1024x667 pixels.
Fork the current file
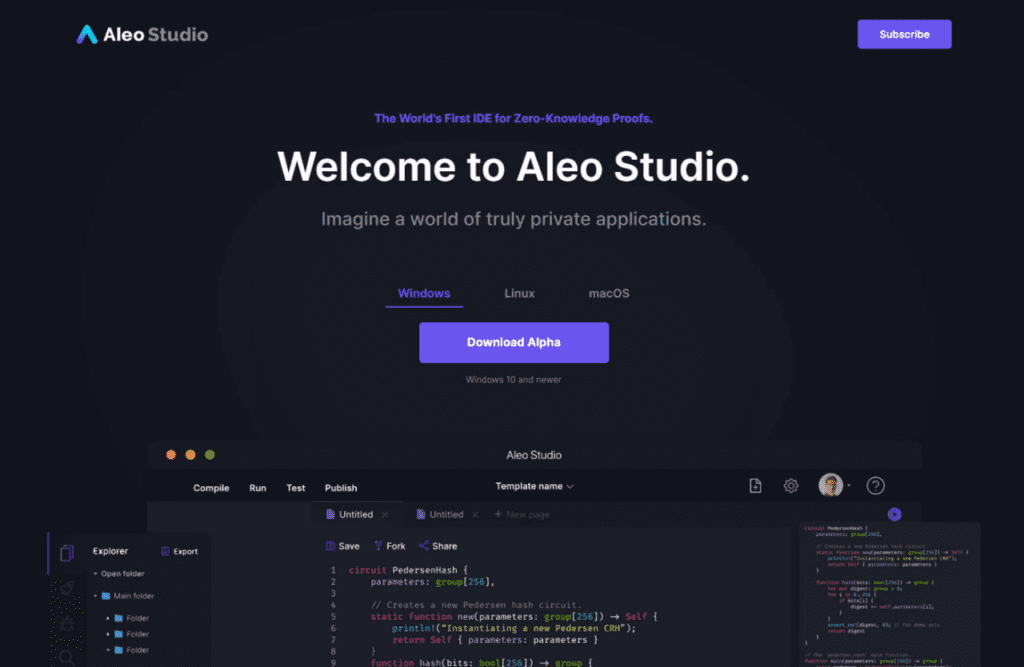(x=389, y=546)
